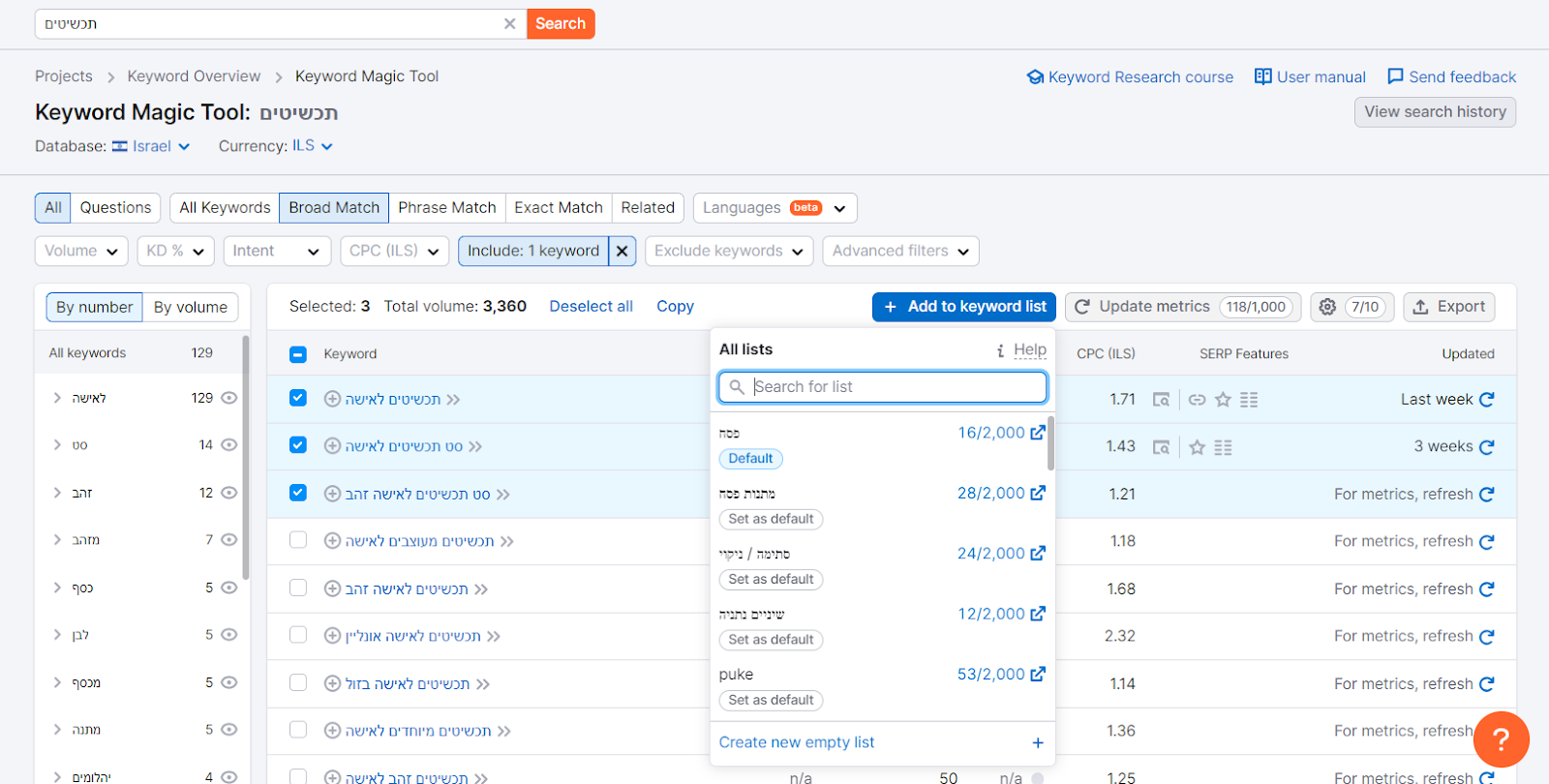Clear the search box with X icon

[509, 24]
